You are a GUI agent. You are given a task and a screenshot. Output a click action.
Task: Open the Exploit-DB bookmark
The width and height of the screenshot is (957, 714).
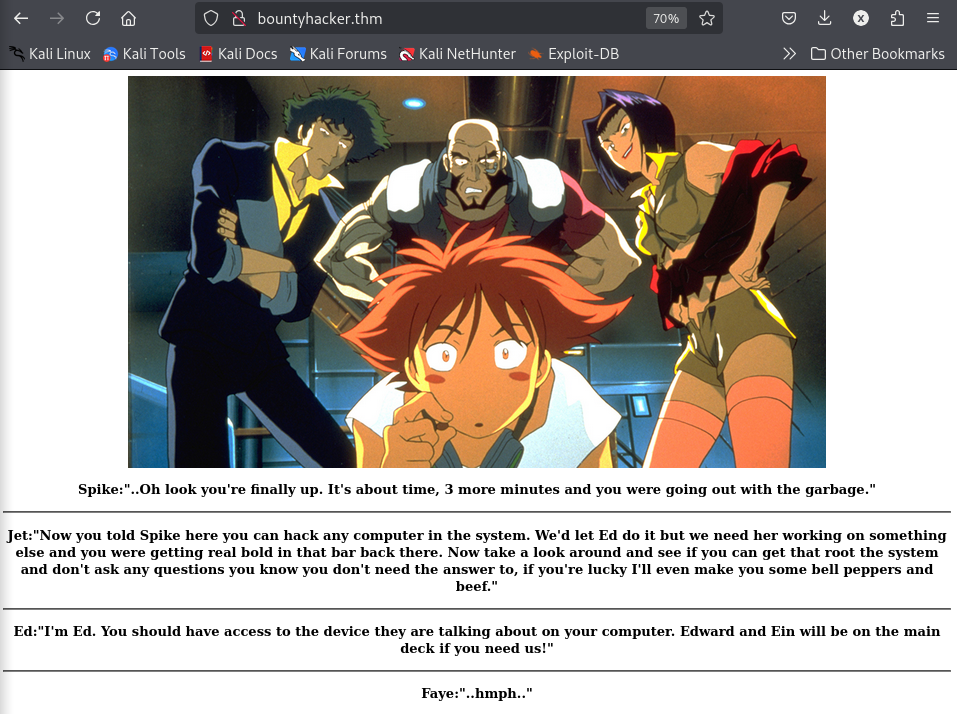(x=574, y=54)
